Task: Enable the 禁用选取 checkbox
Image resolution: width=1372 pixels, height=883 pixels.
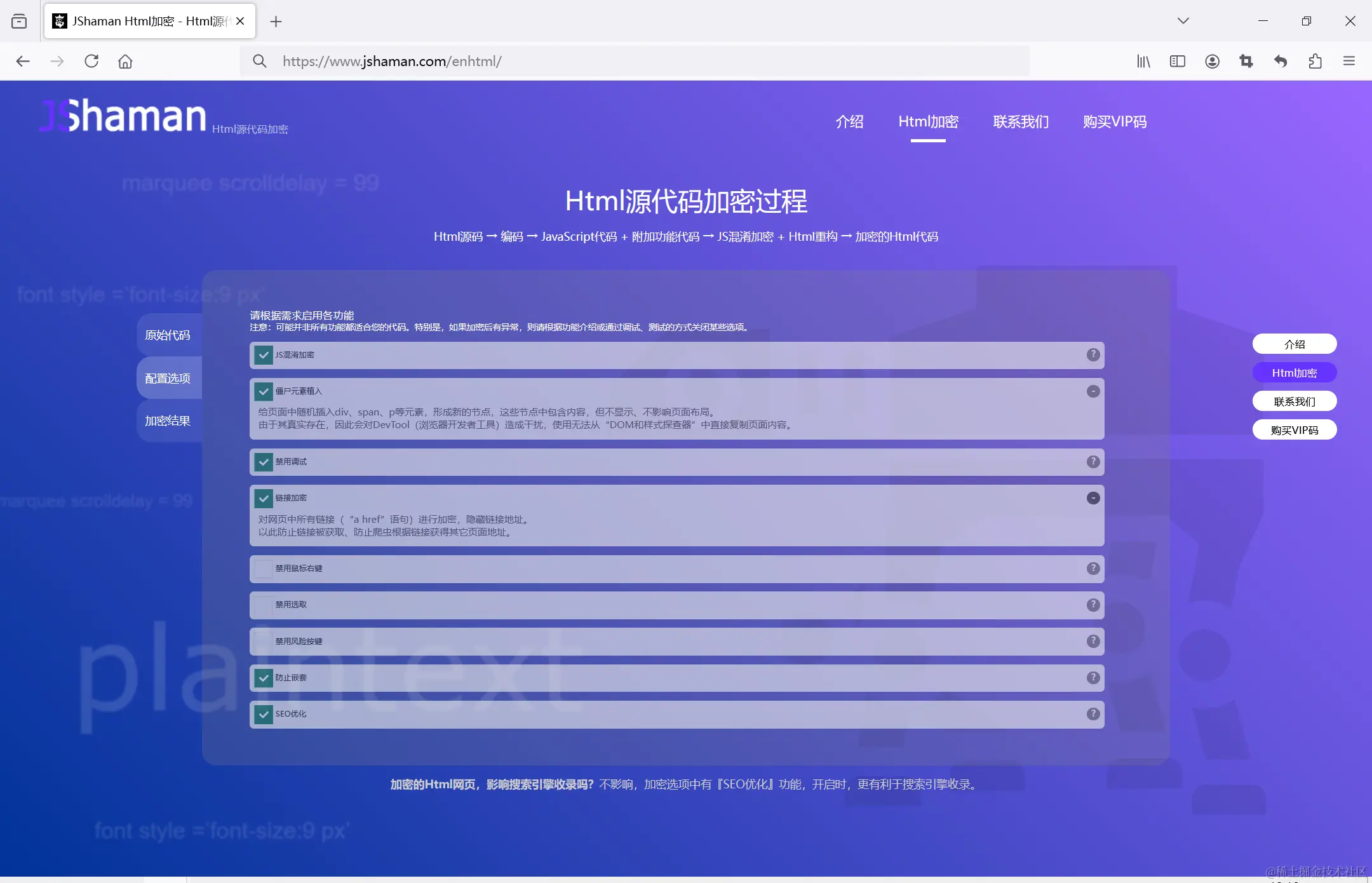Action: (264, 605)
